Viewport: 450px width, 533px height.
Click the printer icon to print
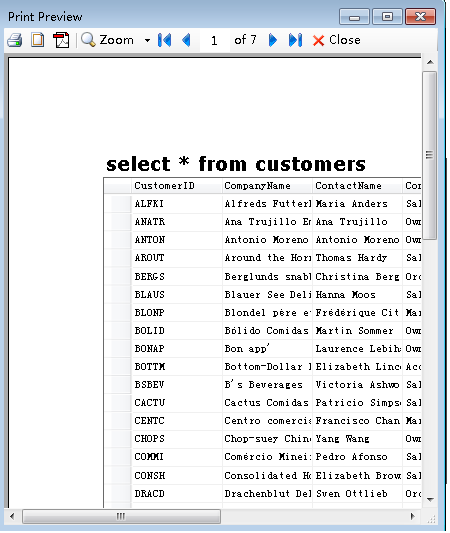(15, 40)
